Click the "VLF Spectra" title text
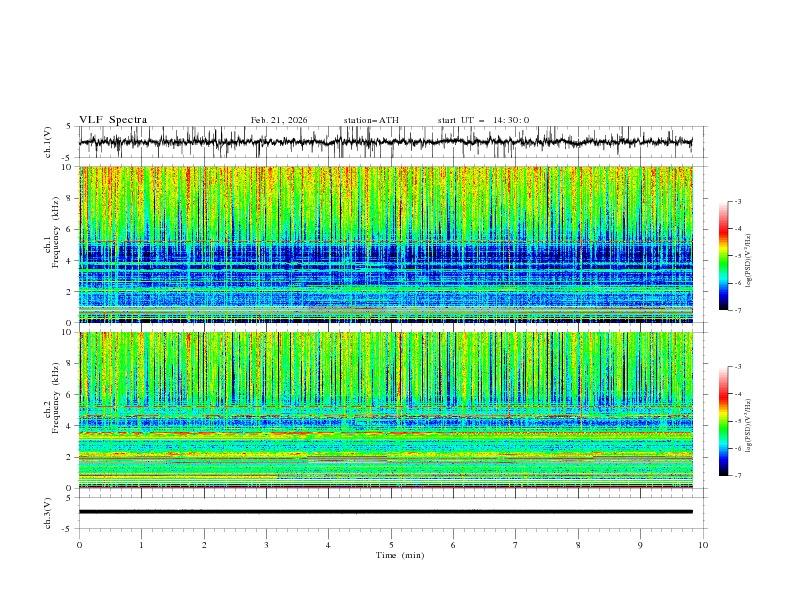This screenshot has width=792, height=612. click(113, 120)
